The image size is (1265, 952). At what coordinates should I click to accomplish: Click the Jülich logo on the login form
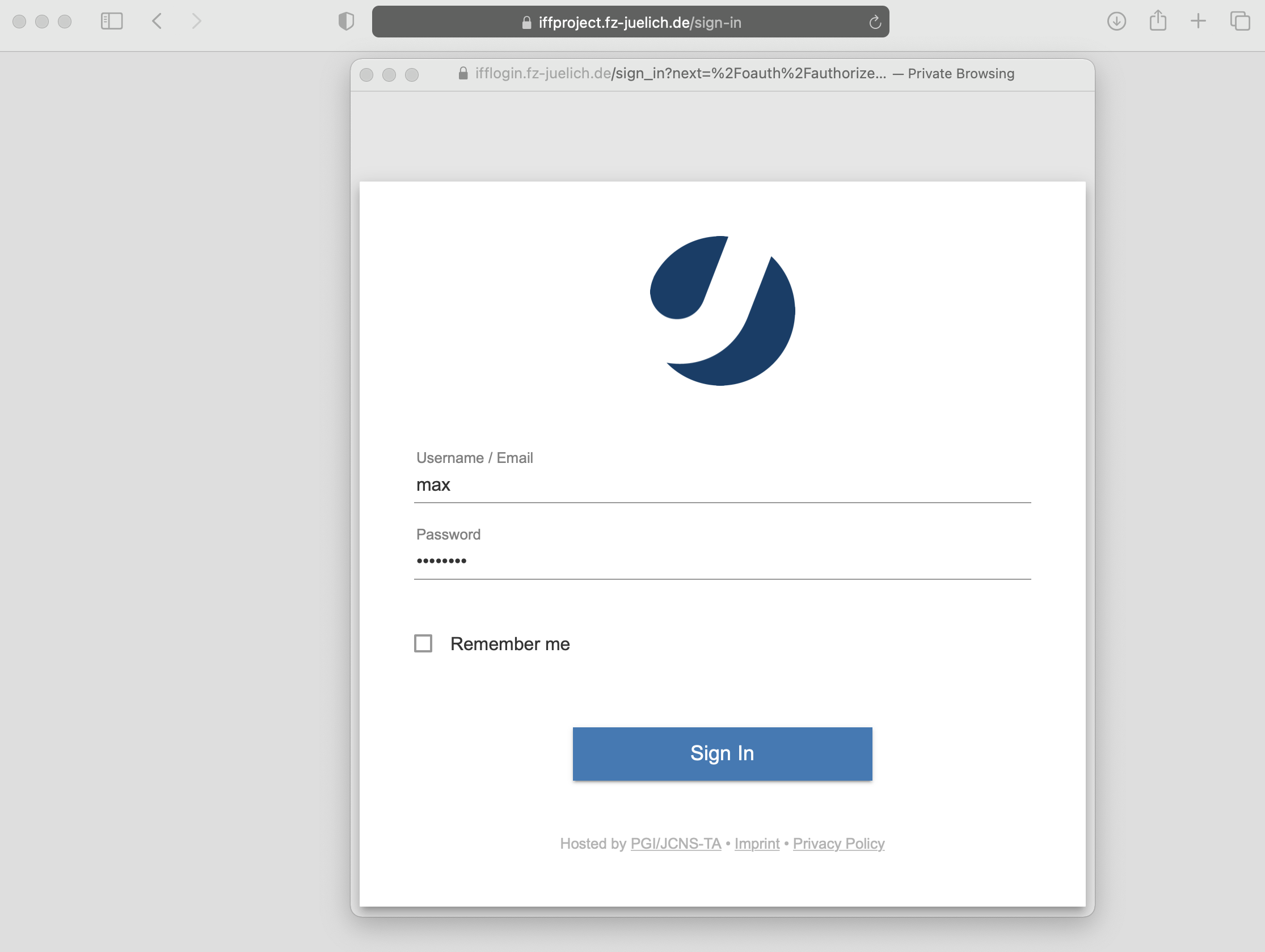722,311
